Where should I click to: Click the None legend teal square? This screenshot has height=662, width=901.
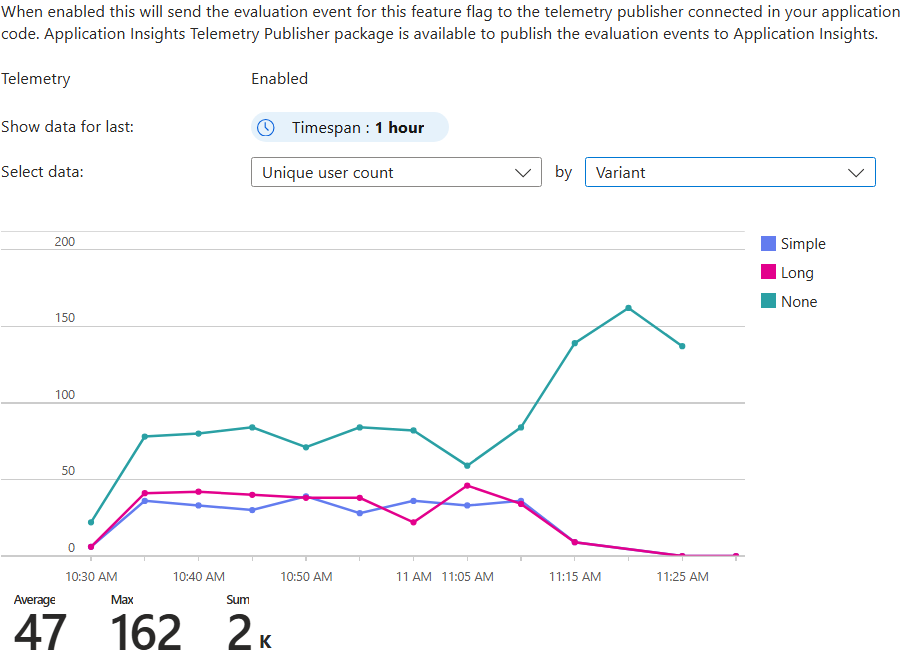pyautogui.click(x=769, y=301)
